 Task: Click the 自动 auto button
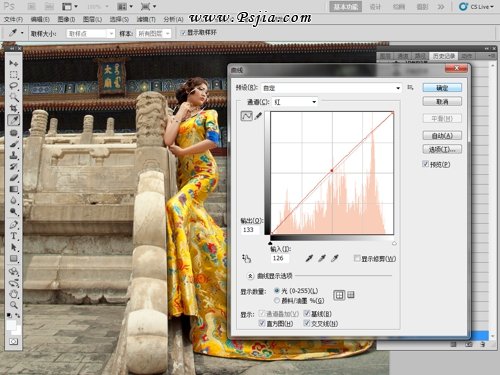[442, 135]
